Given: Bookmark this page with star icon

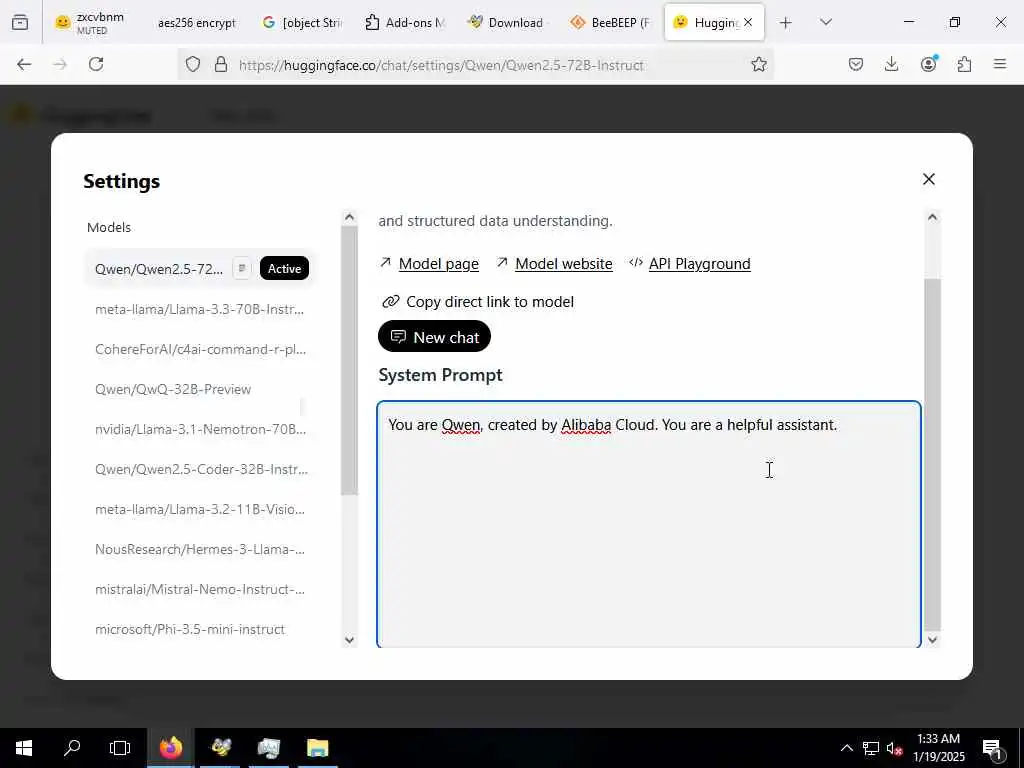Looking at the screenshot, I should coord(759,64).
